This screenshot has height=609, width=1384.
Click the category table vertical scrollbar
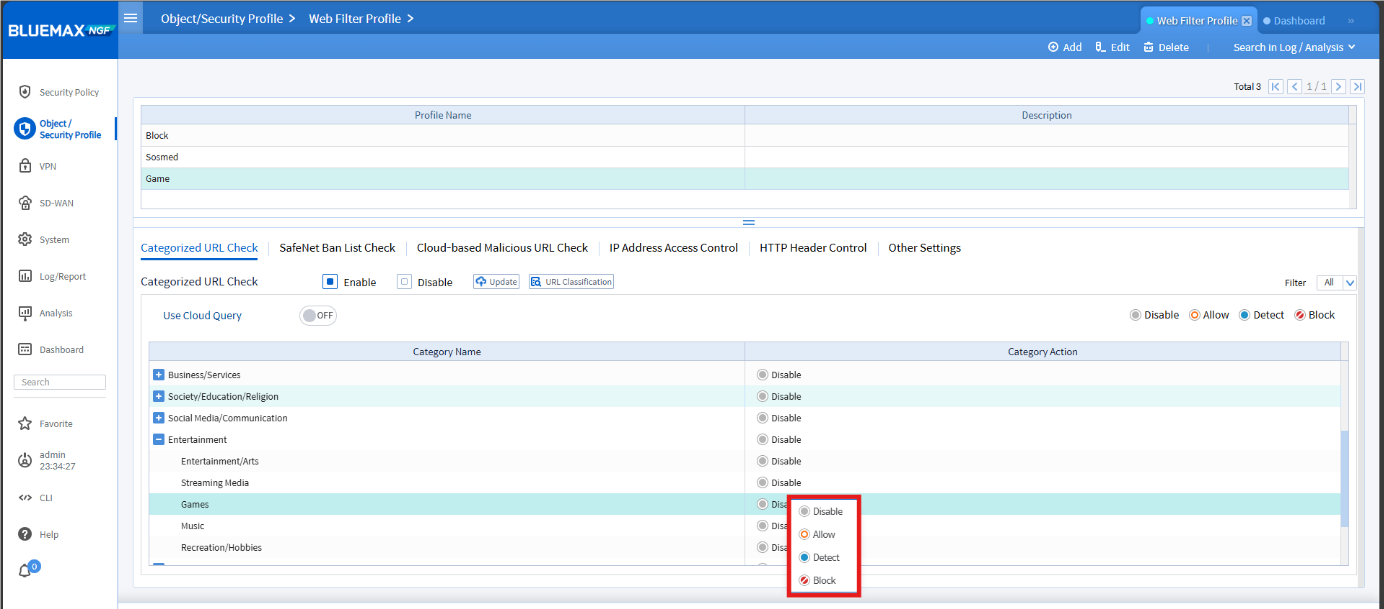coord(1345,478)
